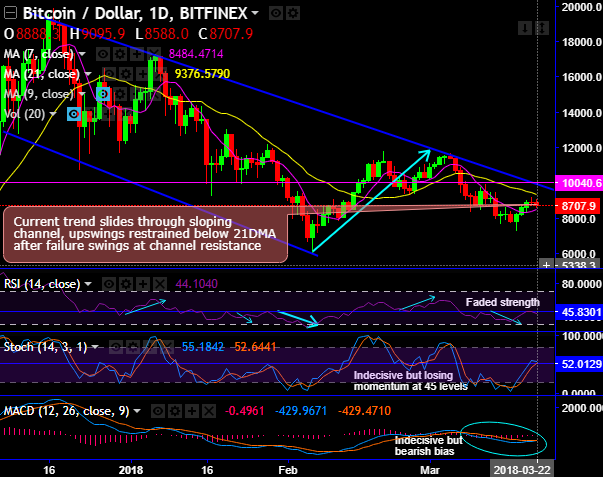
Task: Click the plus icon on MA (21, close)
Action: click(143, 74)
